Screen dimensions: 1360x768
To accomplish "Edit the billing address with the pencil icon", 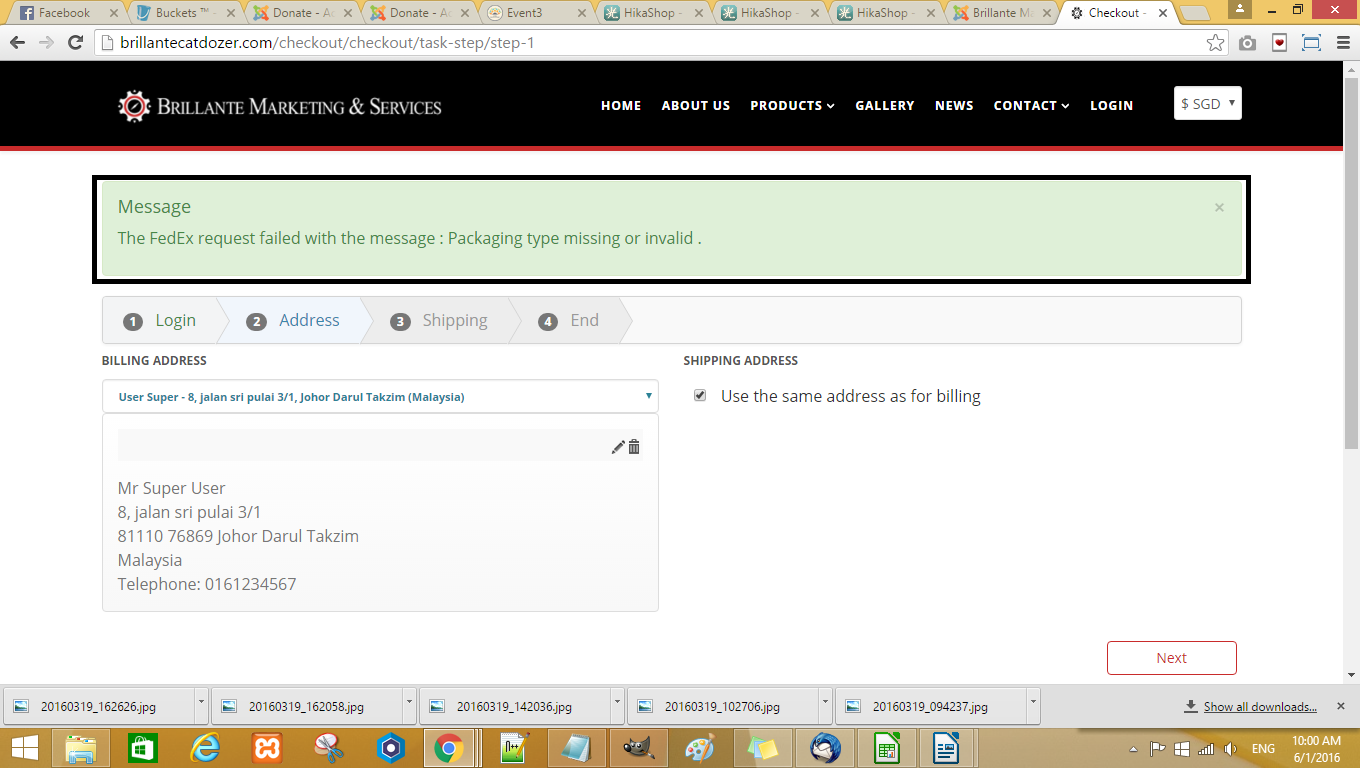I will tap(618, 447).
